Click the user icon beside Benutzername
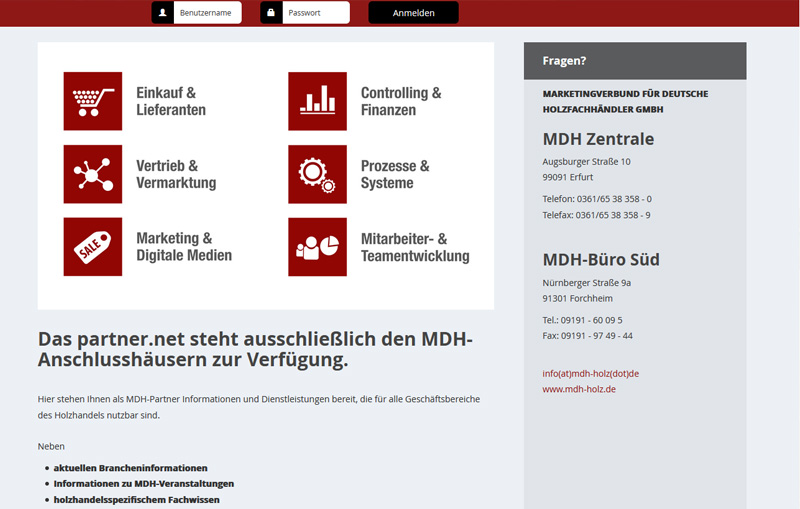Image resolution: width=800 pixels, height=509 pixels. pos(163,12)
